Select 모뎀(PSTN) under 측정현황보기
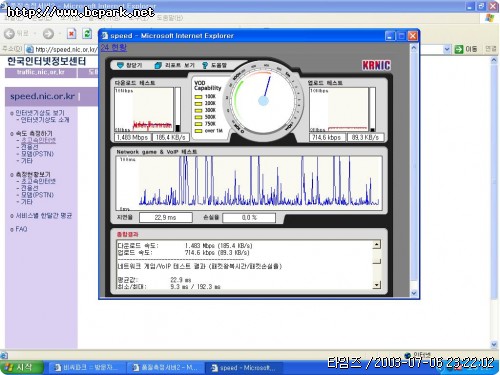This screenshot has width=500, height=375. point(37,195)
